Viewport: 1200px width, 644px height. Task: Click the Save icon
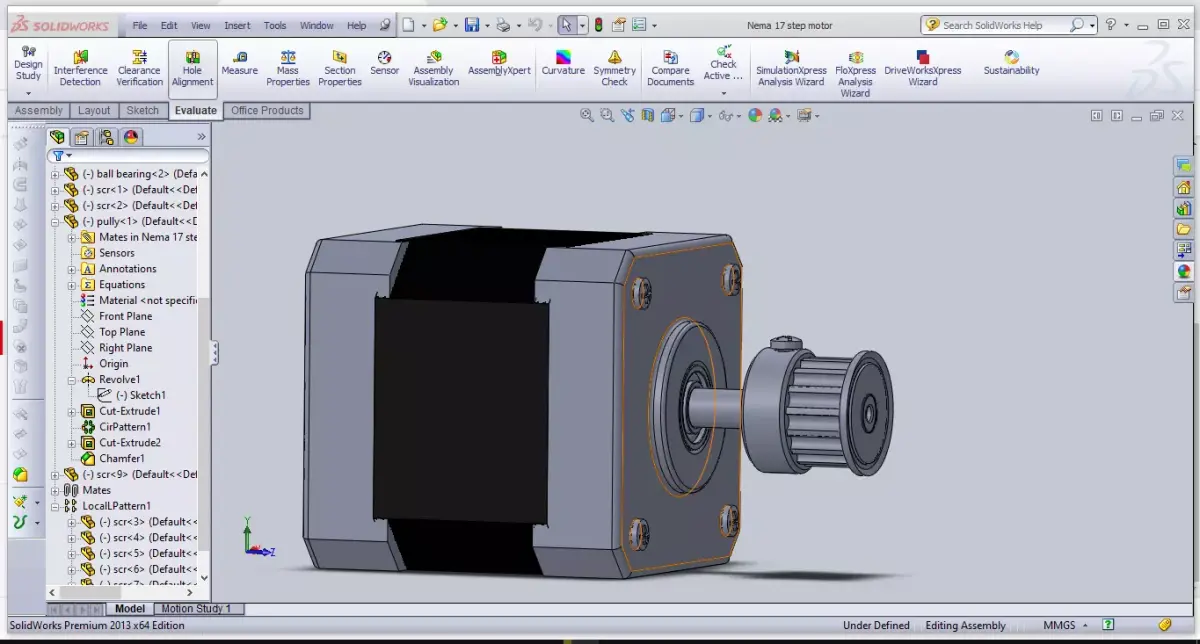[472, 25]
